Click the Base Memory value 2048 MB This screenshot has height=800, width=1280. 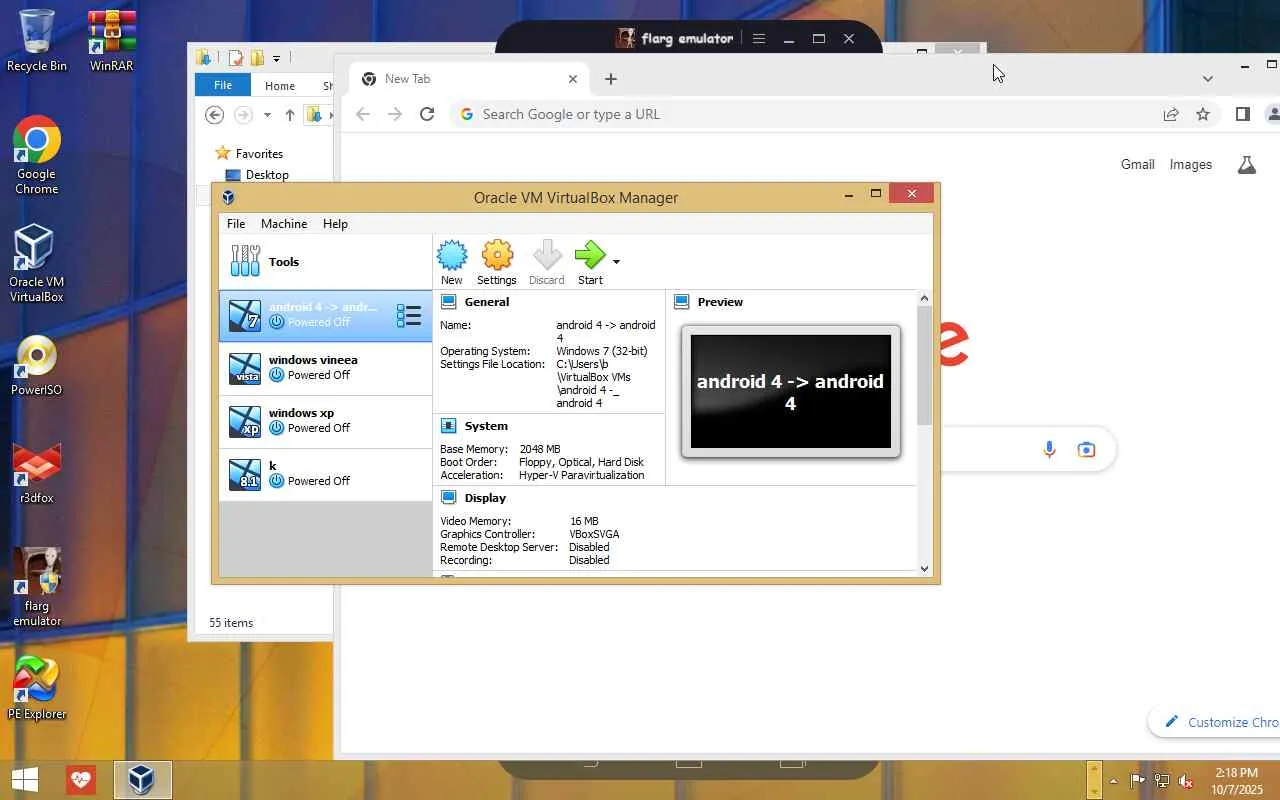[x=540, y=449]
